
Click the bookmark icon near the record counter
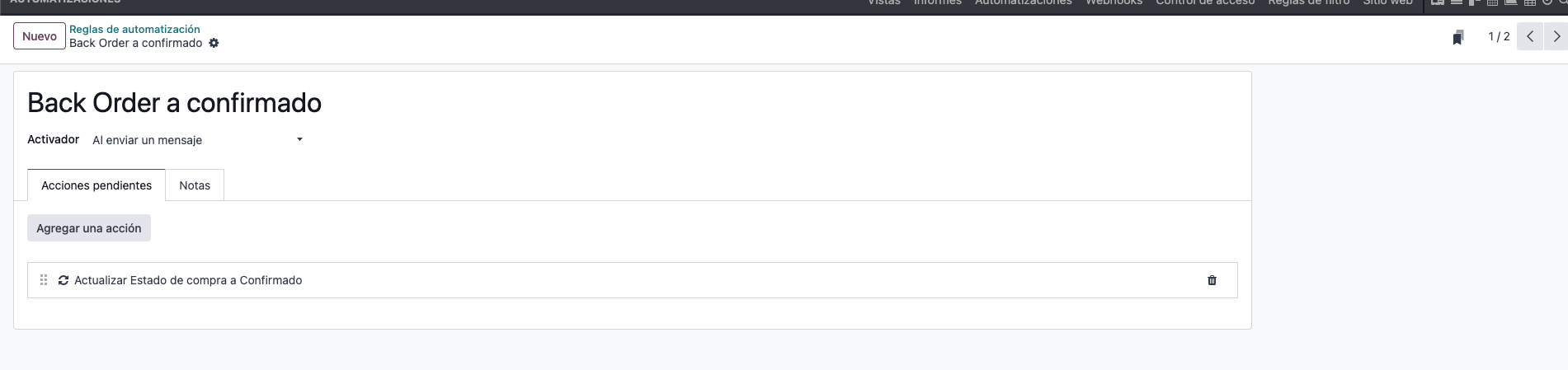point(1458,37)
